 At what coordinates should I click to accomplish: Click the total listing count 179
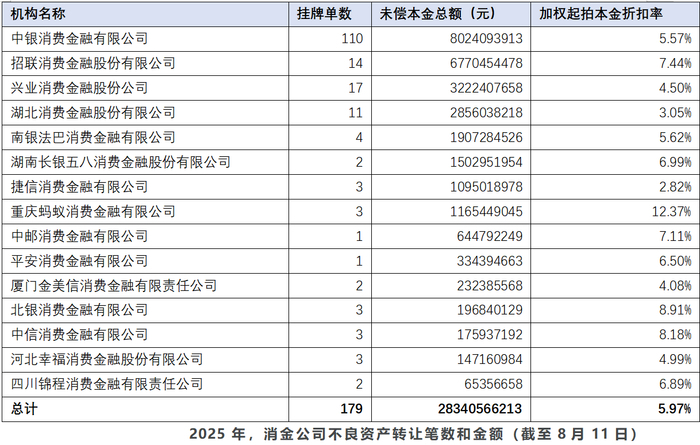(x=352, y=409)
